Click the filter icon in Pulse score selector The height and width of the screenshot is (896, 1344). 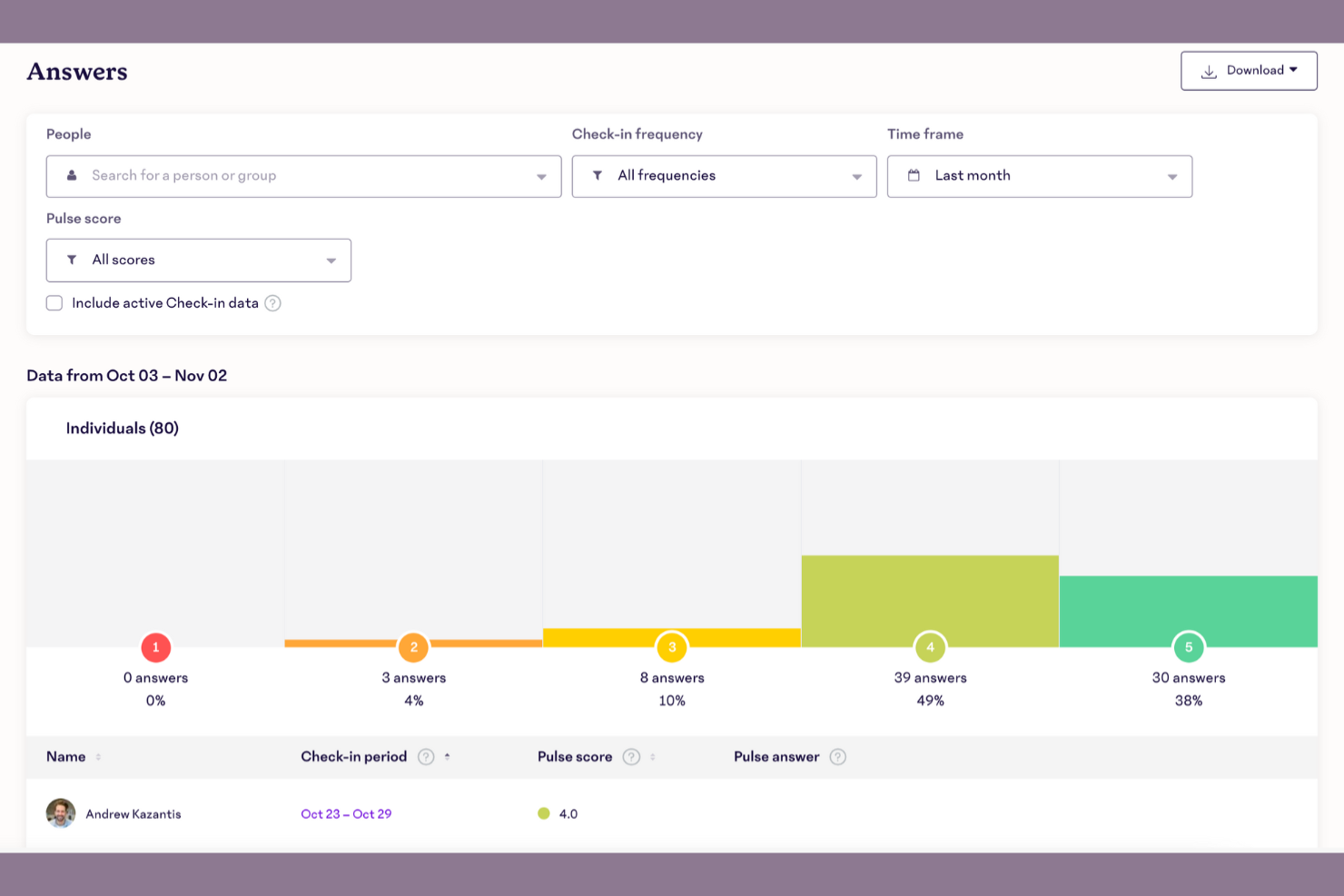[73, 260]
